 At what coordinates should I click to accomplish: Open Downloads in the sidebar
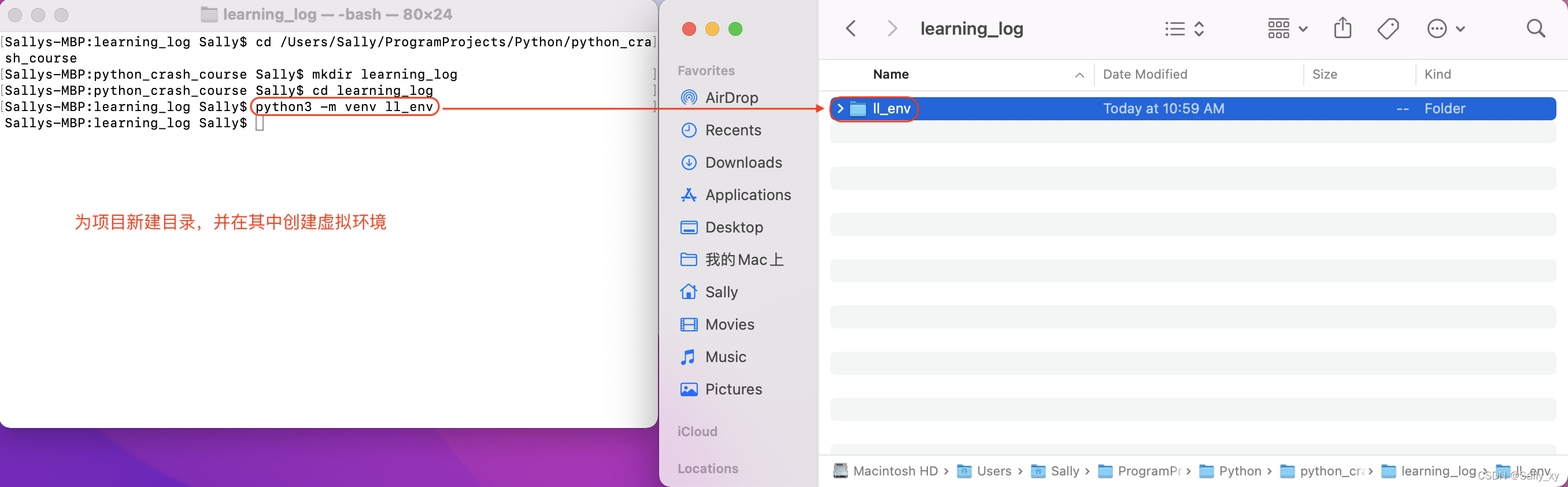tap(731, 163)
